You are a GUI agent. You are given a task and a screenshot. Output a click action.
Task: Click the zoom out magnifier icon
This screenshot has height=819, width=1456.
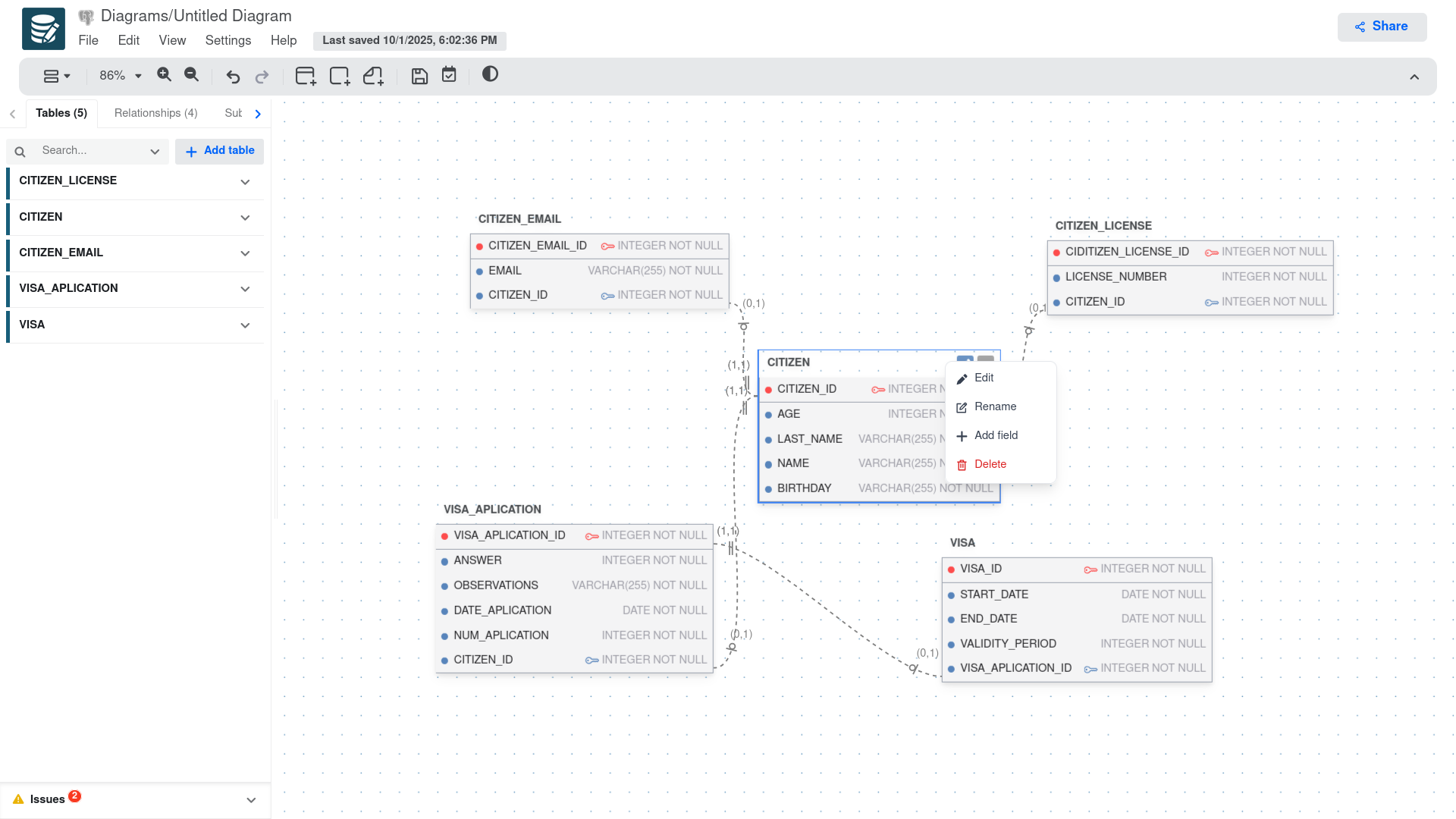click(192, 75)
